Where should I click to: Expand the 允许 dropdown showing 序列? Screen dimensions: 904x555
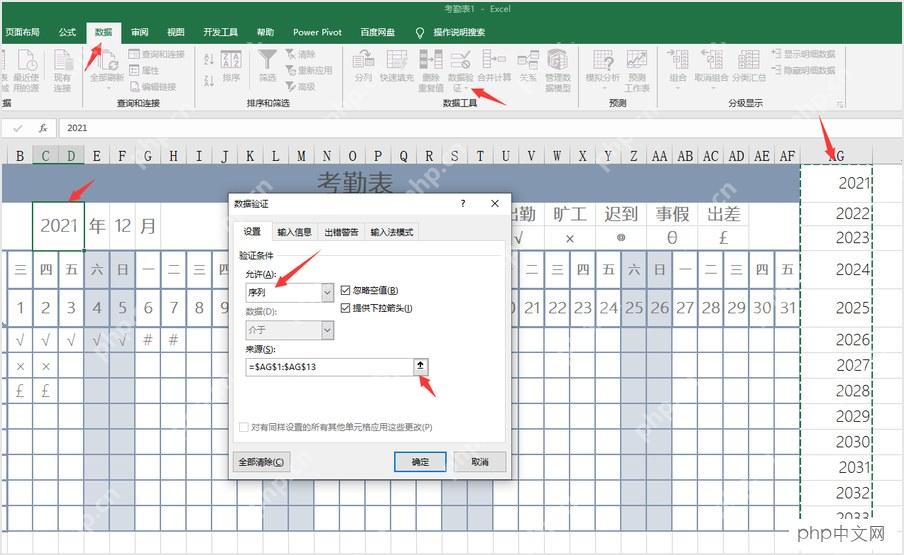click(x=327, y=292)
